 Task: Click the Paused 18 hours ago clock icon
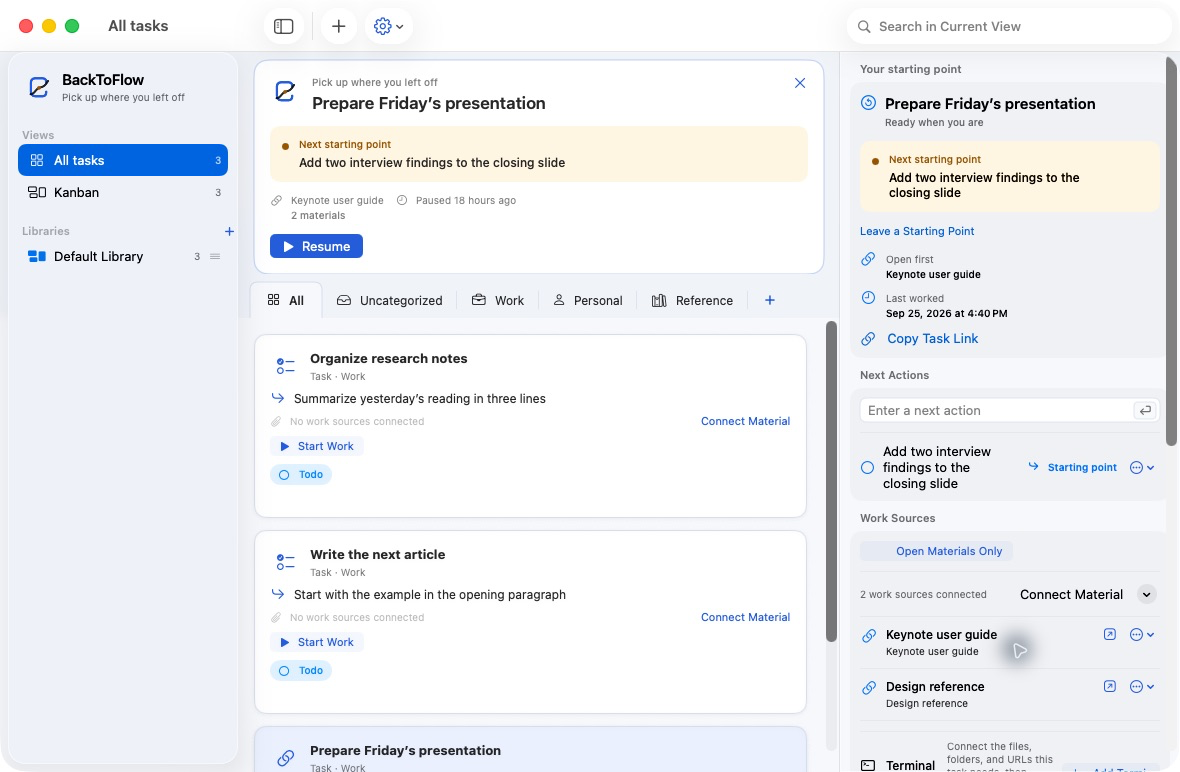402,201
